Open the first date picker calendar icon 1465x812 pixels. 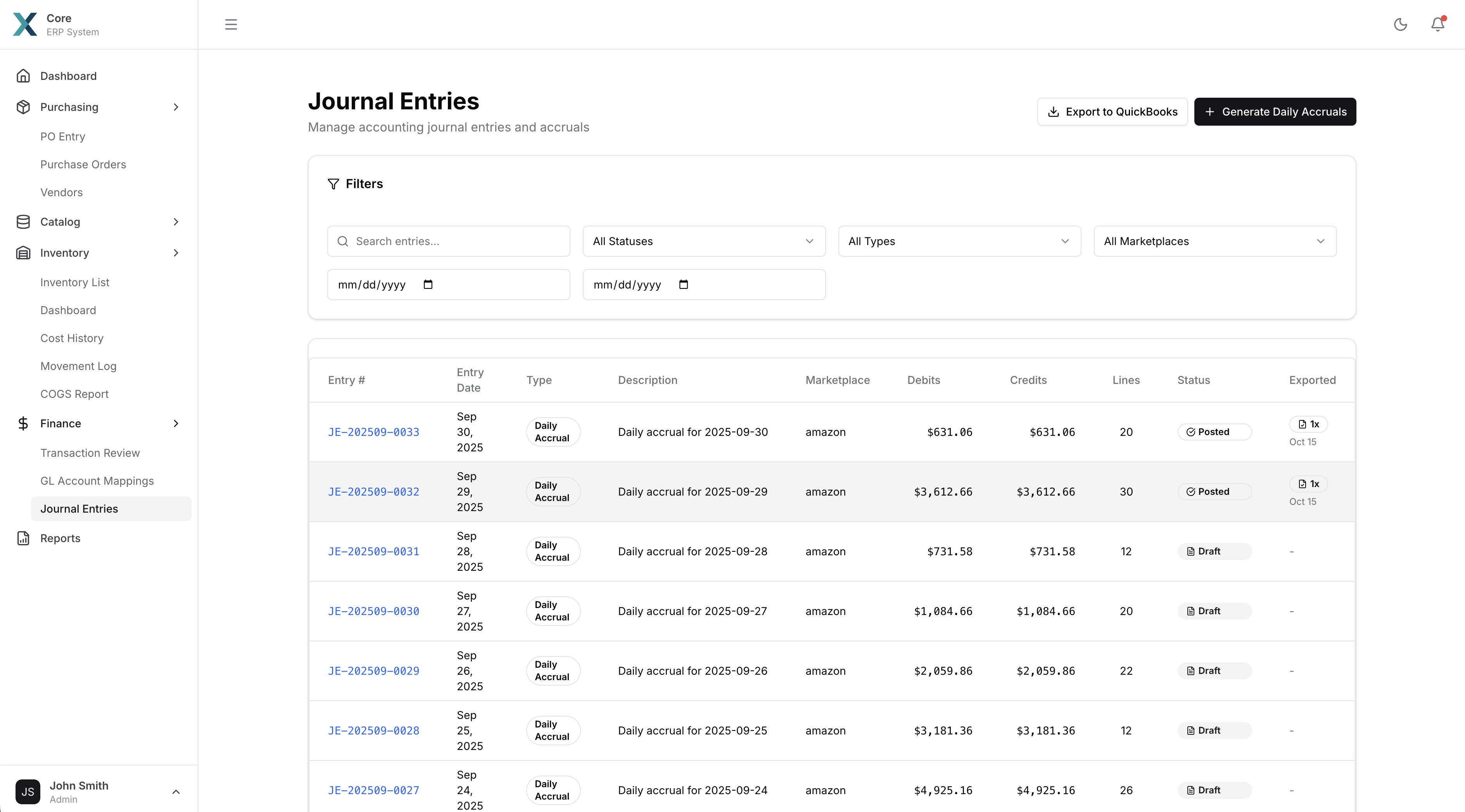click(428, 284)
